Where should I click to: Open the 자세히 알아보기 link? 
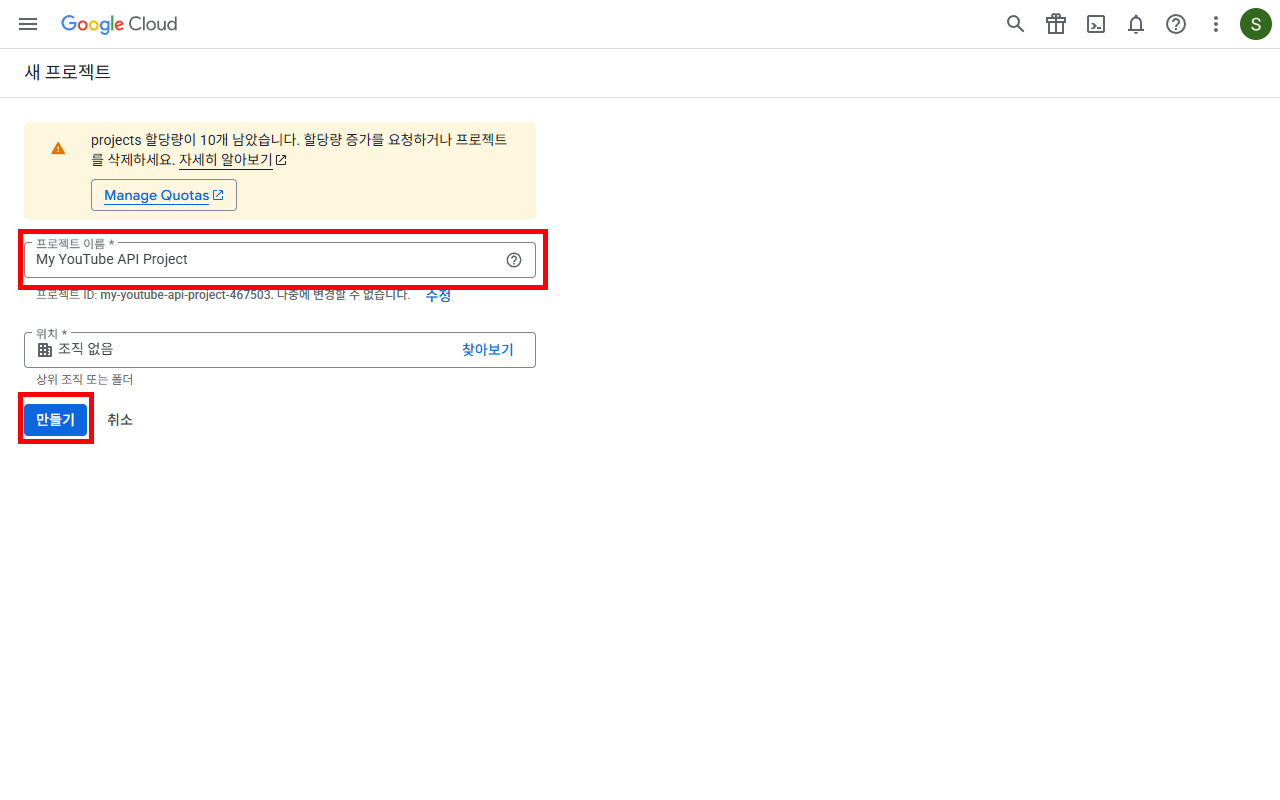click(232, 159)
